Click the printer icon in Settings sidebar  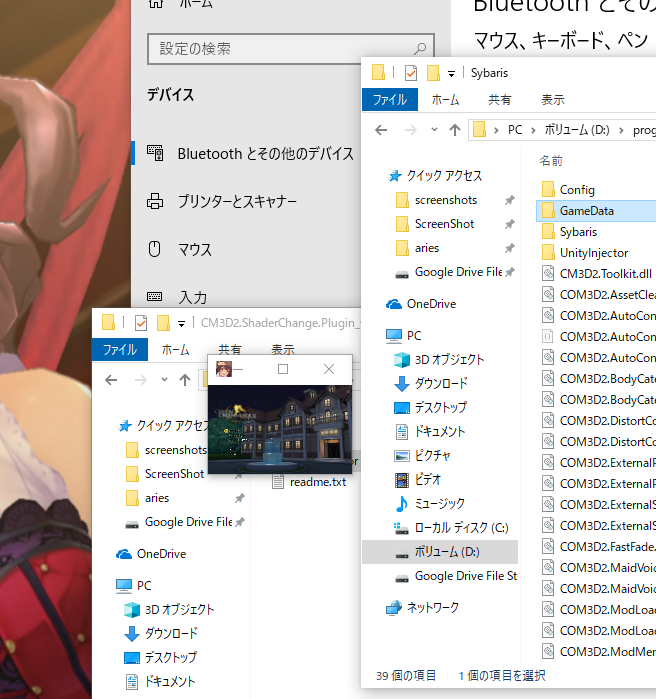pyautogui.click(x=155, y=201)
